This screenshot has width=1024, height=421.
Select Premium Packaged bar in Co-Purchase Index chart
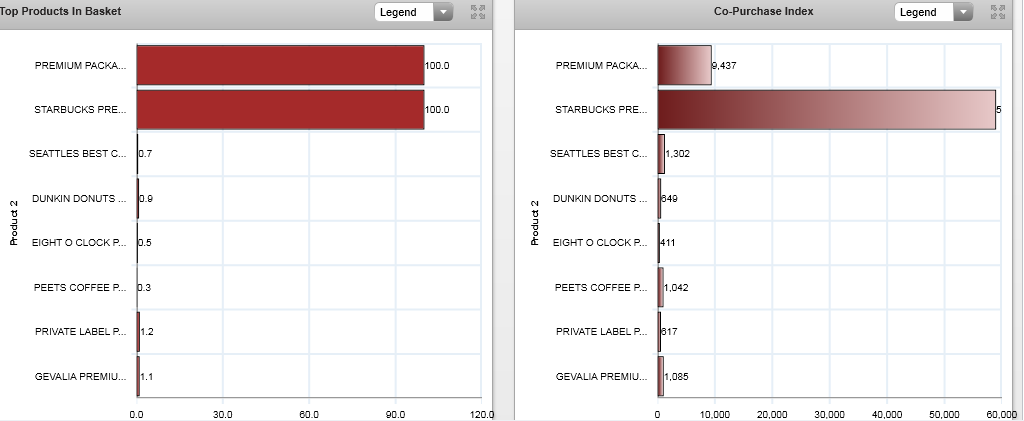pyautogui.click(x=684, y=65)
